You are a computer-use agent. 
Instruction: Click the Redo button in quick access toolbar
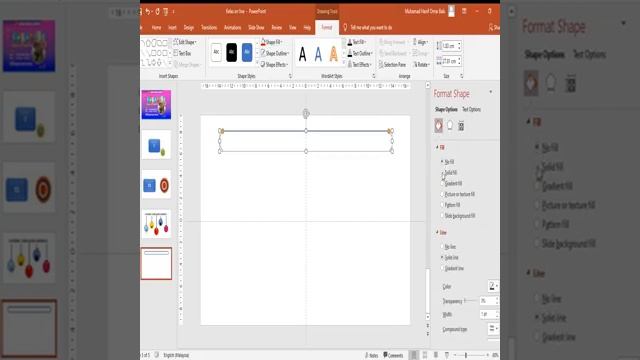157,11
